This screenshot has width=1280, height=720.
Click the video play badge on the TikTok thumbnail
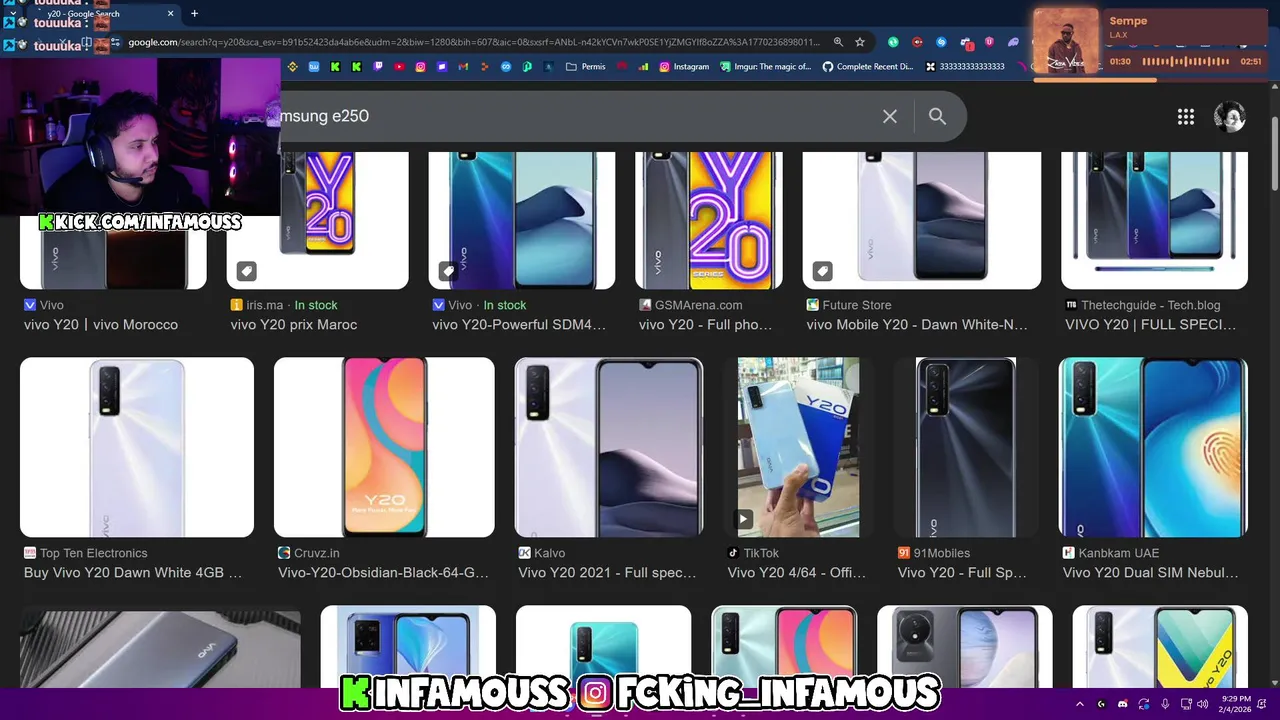[744, 519]
